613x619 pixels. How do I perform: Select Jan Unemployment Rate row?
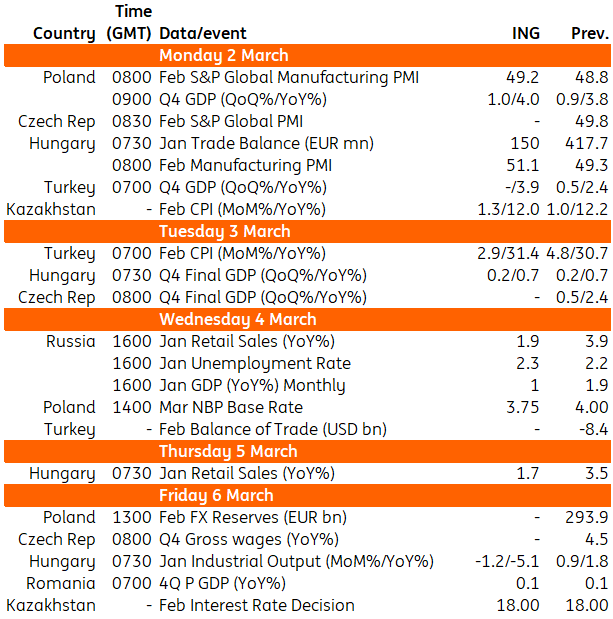[307, 364]
